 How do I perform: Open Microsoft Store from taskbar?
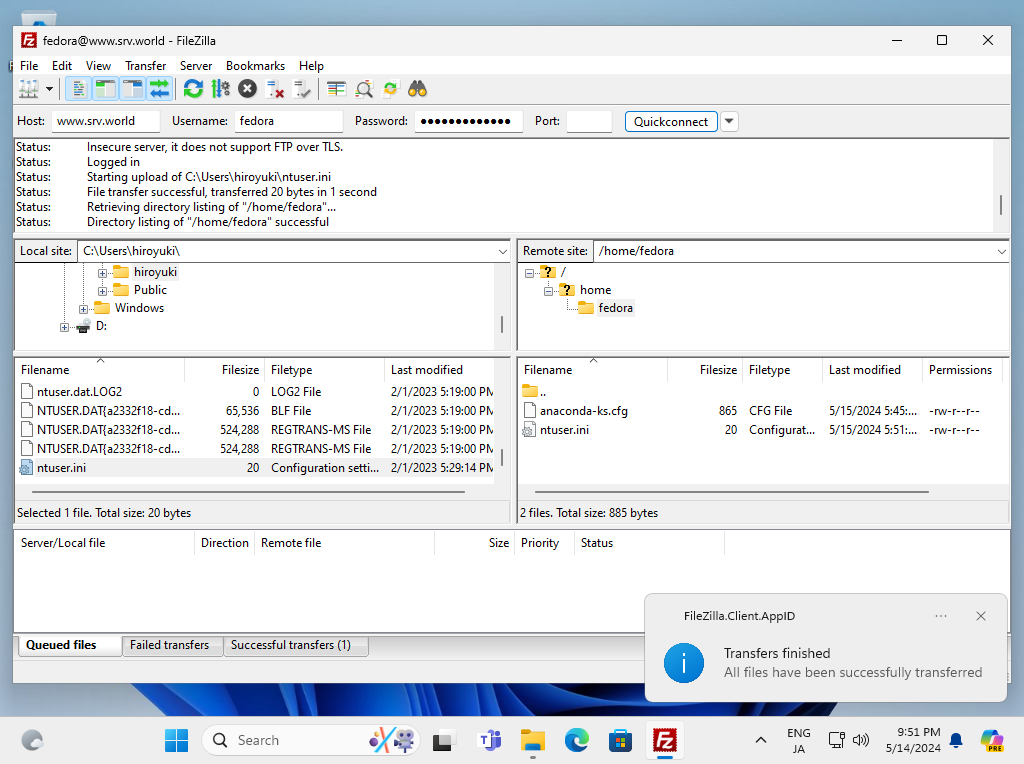click(x=620, y=740)
